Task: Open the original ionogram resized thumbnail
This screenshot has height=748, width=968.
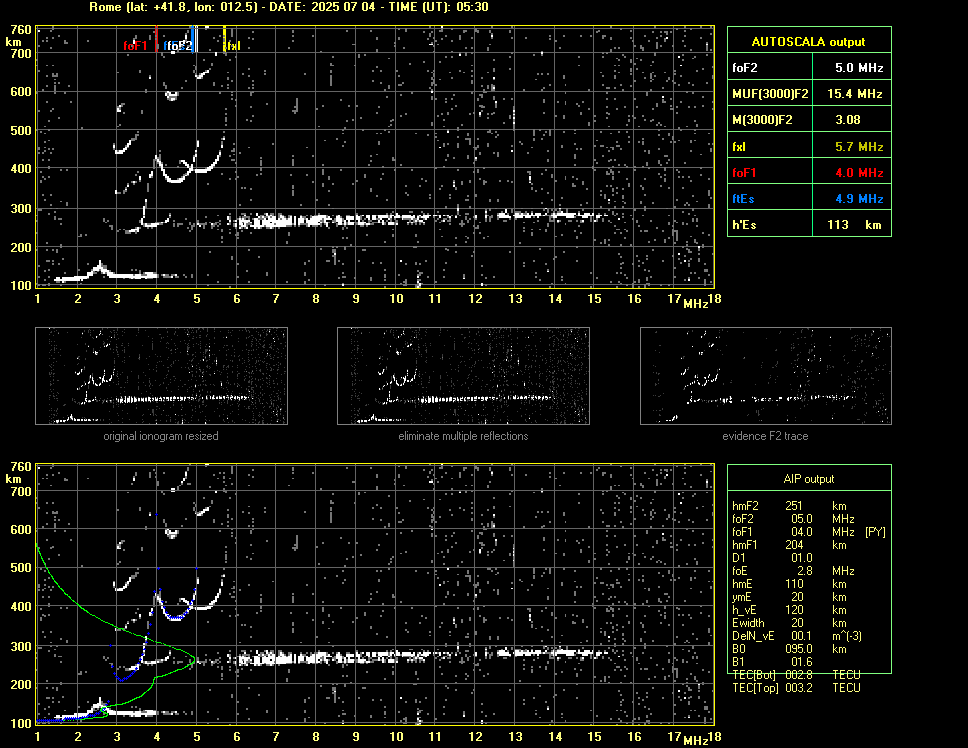Action: [x=161, y=376]
